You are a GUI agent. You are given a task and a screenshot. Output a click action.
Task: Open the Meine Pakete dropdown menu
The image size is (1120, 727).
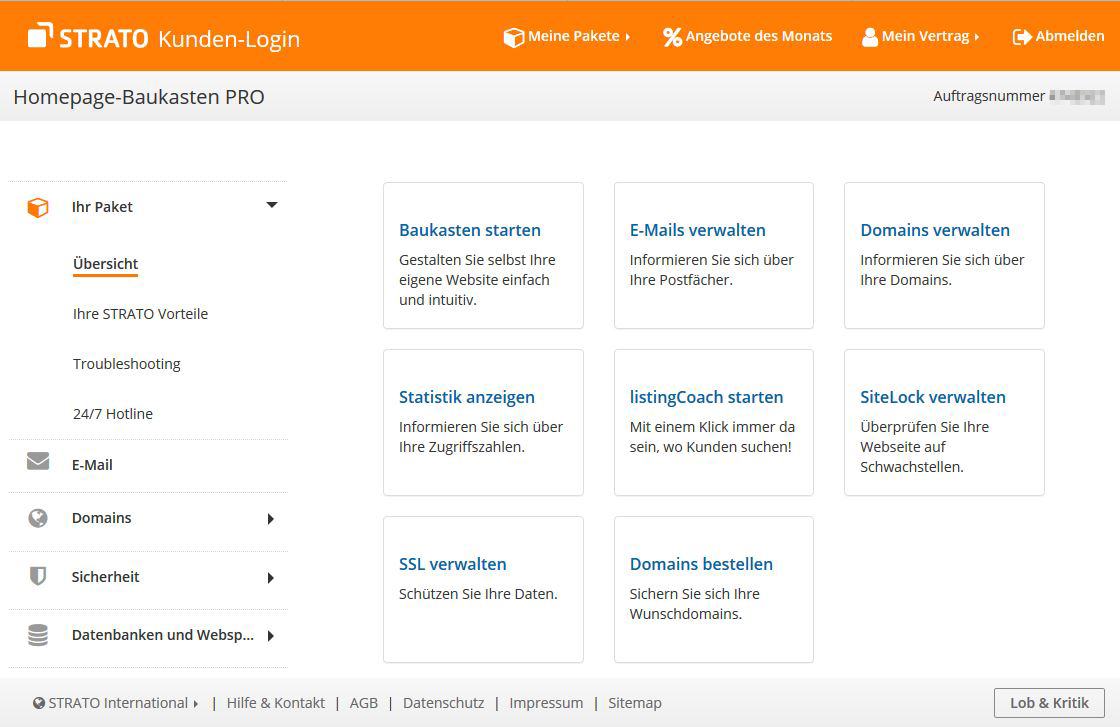coord(567,36)
